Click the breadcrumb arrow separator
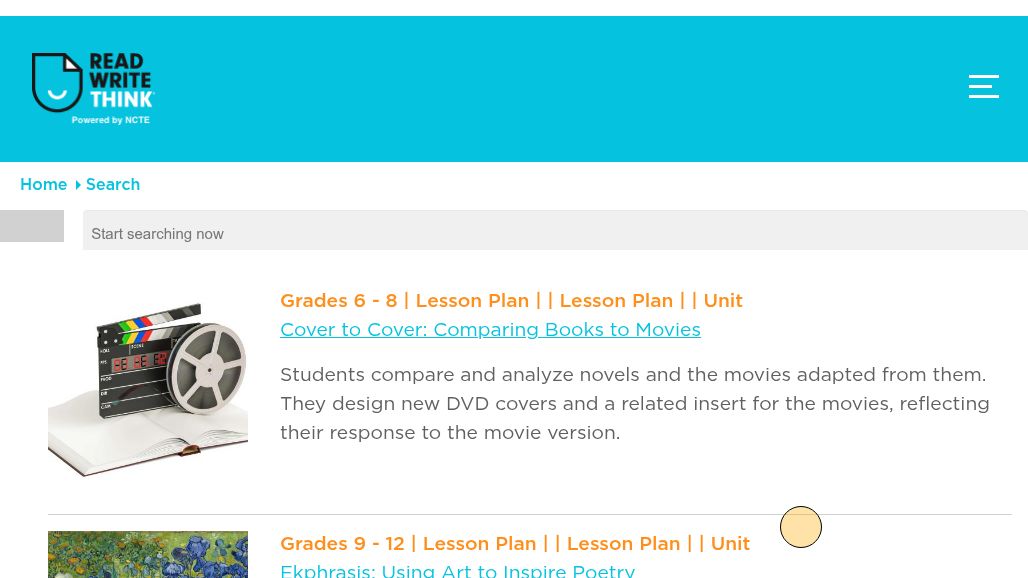This screenshot has width=1028, height=578. point(78,185)
